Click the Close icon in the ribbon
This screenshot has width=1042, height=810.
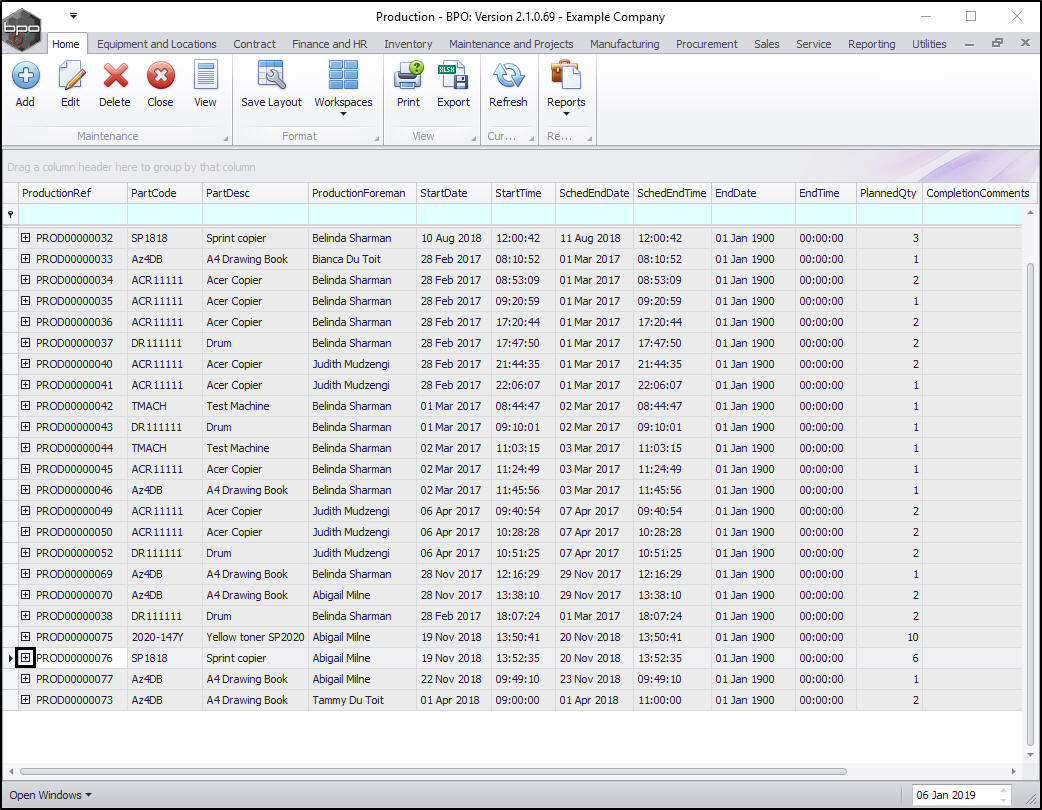coord(160,76)
